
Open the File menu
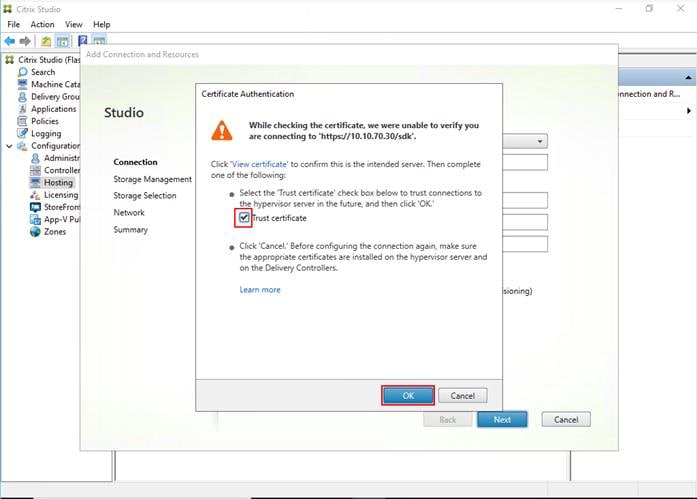coord(14,24)
